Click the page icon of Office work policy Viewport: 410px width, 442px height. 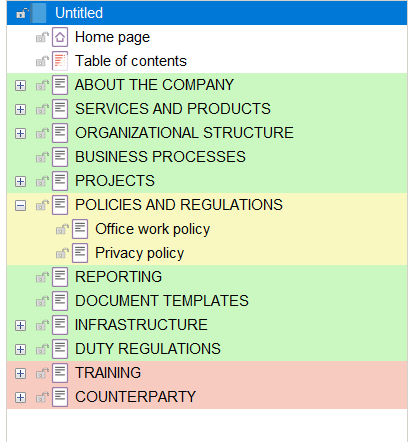[80, 229]
